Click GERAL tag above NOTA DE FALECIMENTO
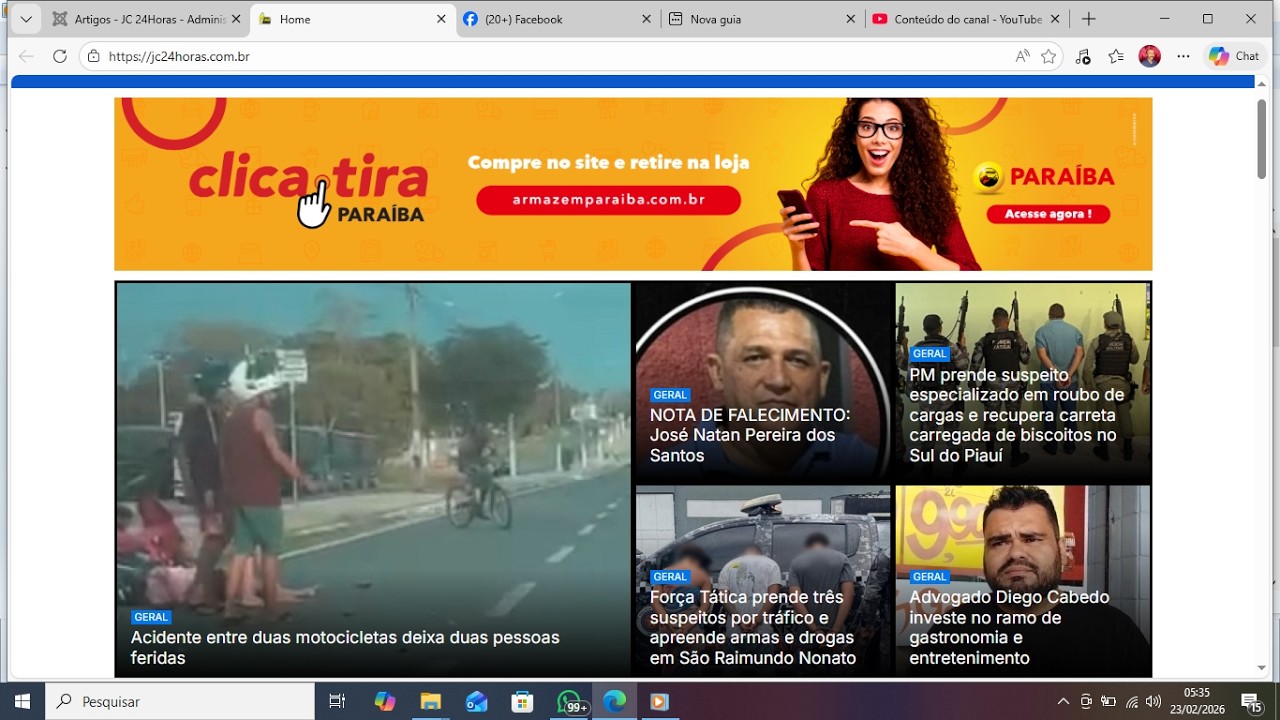 (x=670, y=395)
